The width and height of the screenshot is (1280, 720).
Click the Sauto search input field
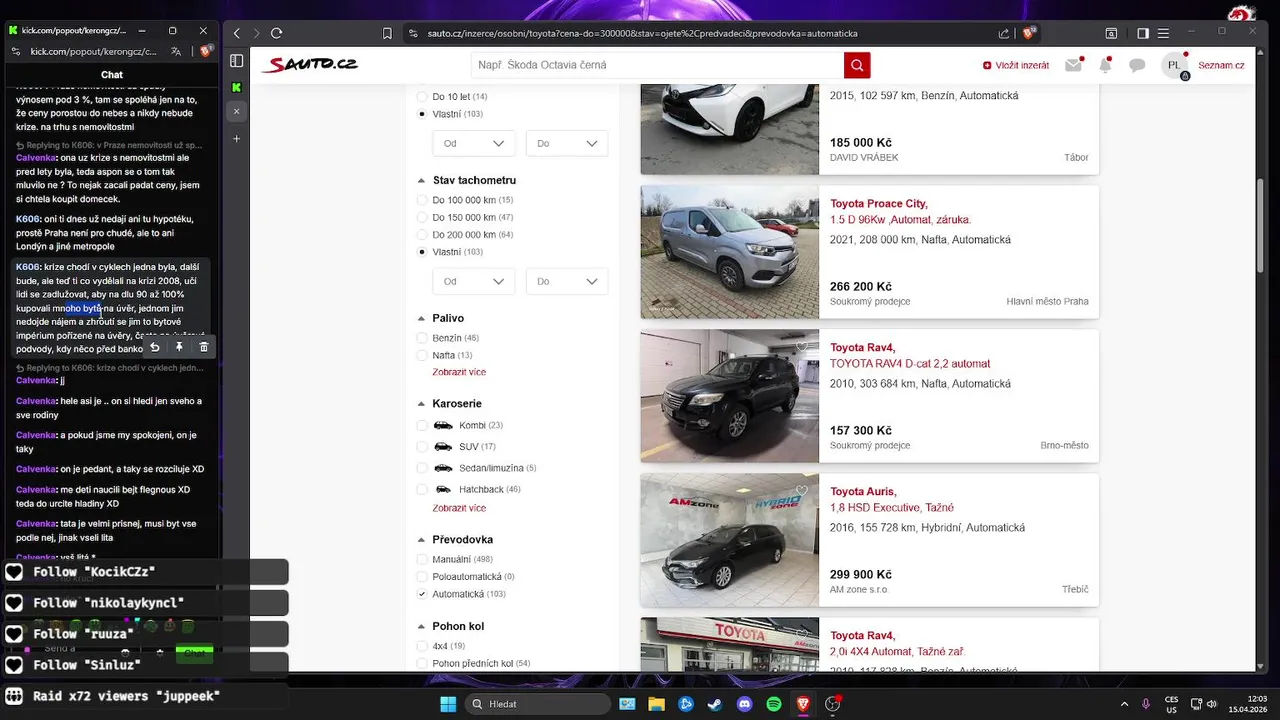click(657, 65)
